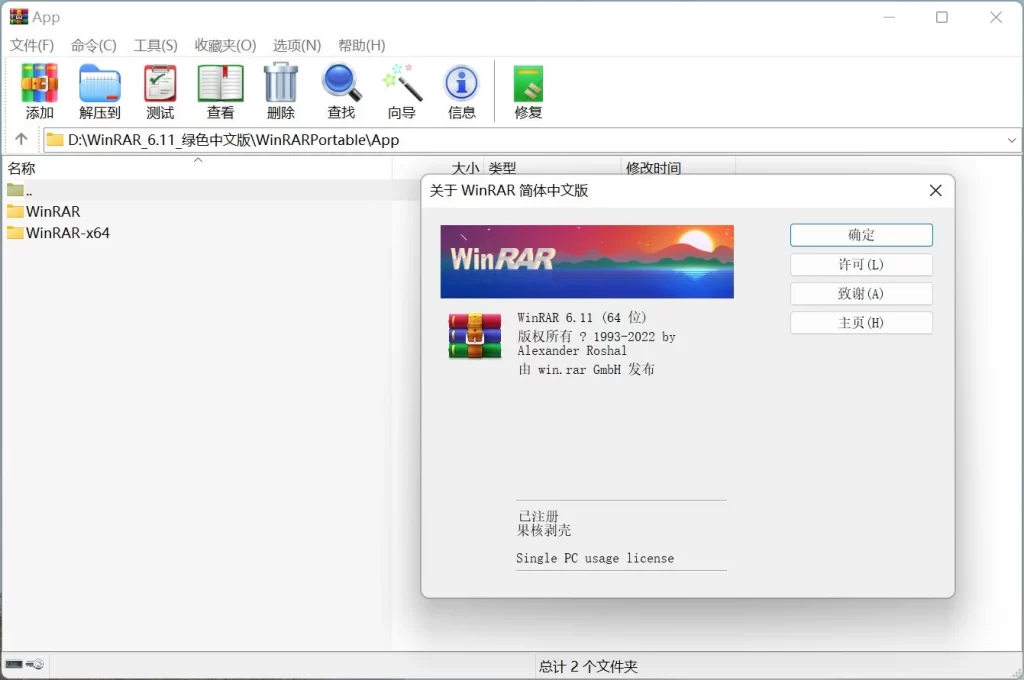Open the 命令(C) menu
Screen dimensions: 1024x680
click(93, 45)
